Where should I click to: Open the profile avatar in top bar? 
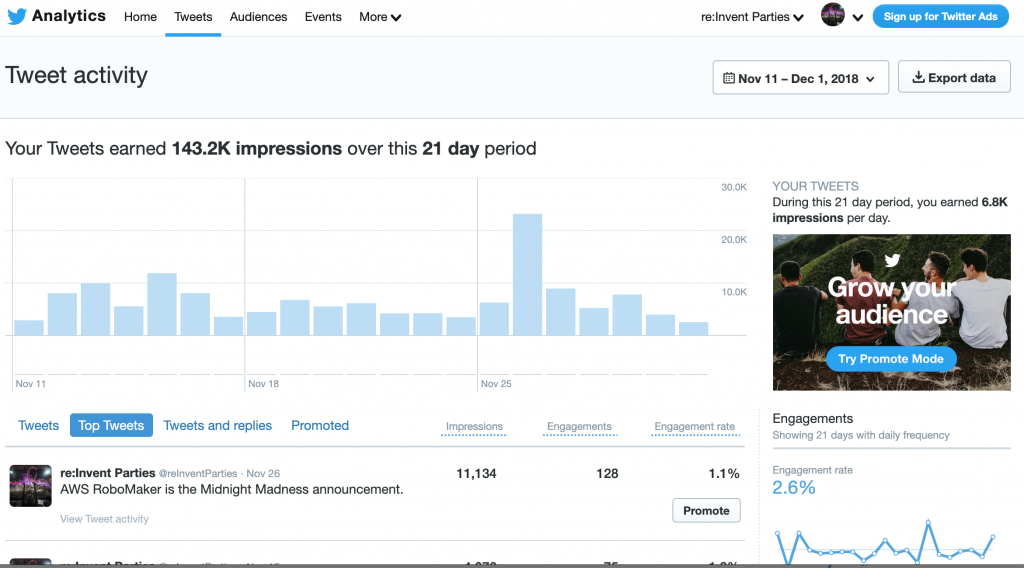point(832,16)
